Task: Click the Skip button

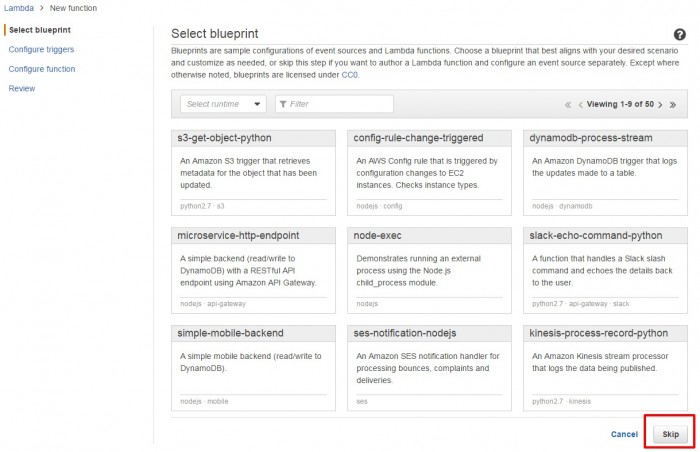Action: (x=670, y=434)
